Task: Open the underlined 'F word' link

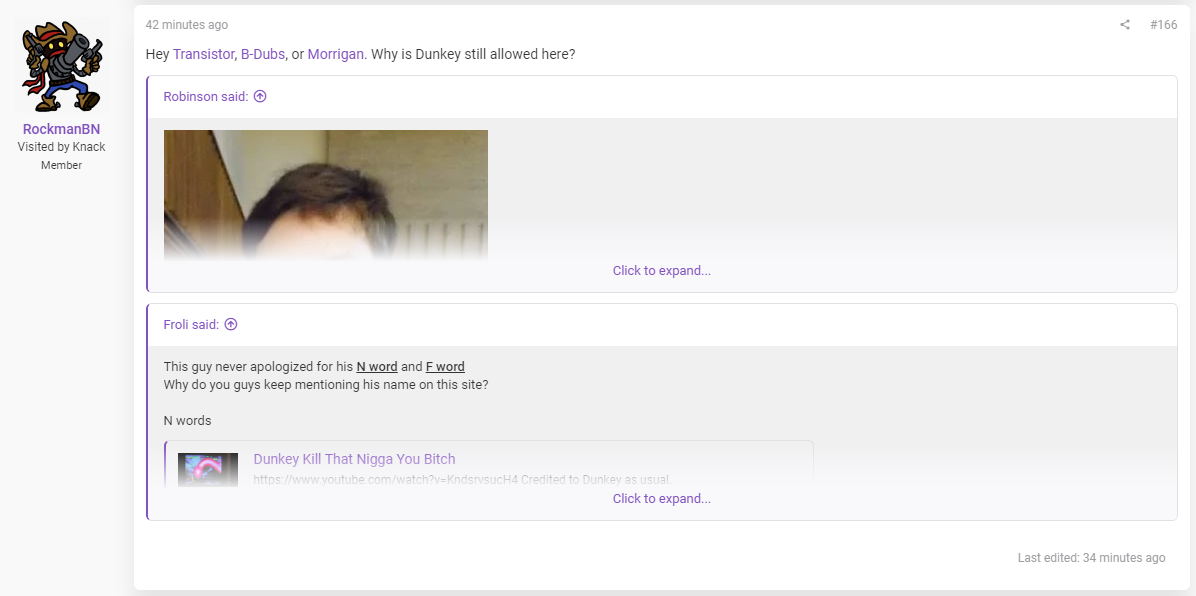Action: [445, 366]
